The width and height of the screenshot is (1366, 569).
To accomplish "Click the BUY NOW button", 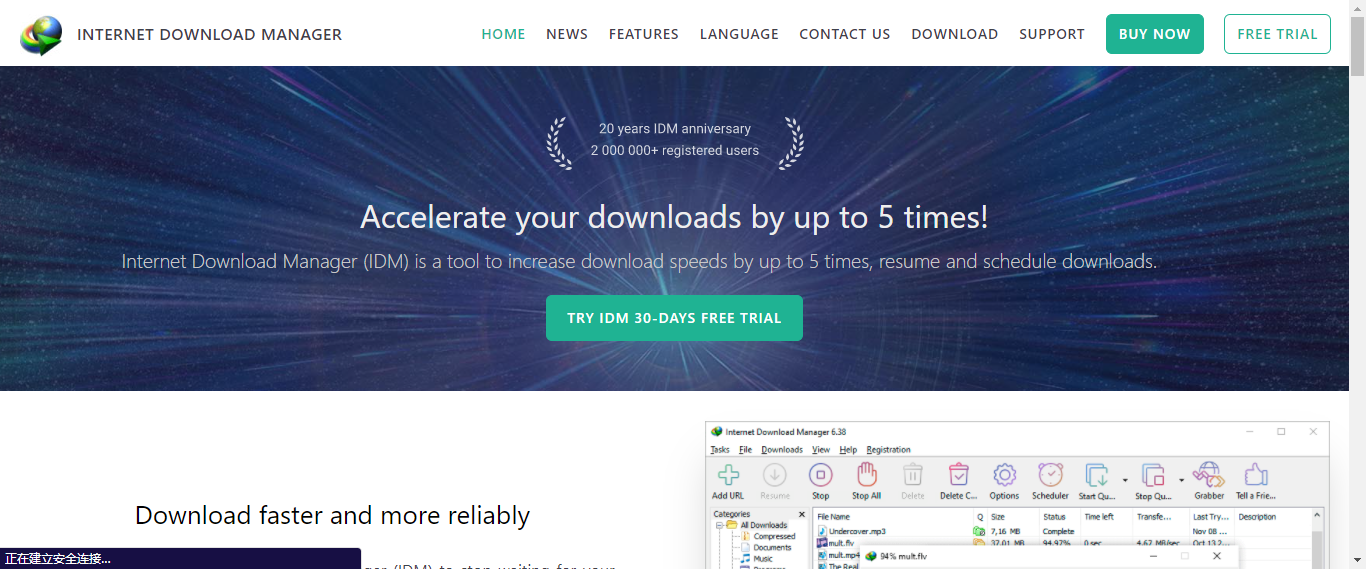I will 1155,34.
